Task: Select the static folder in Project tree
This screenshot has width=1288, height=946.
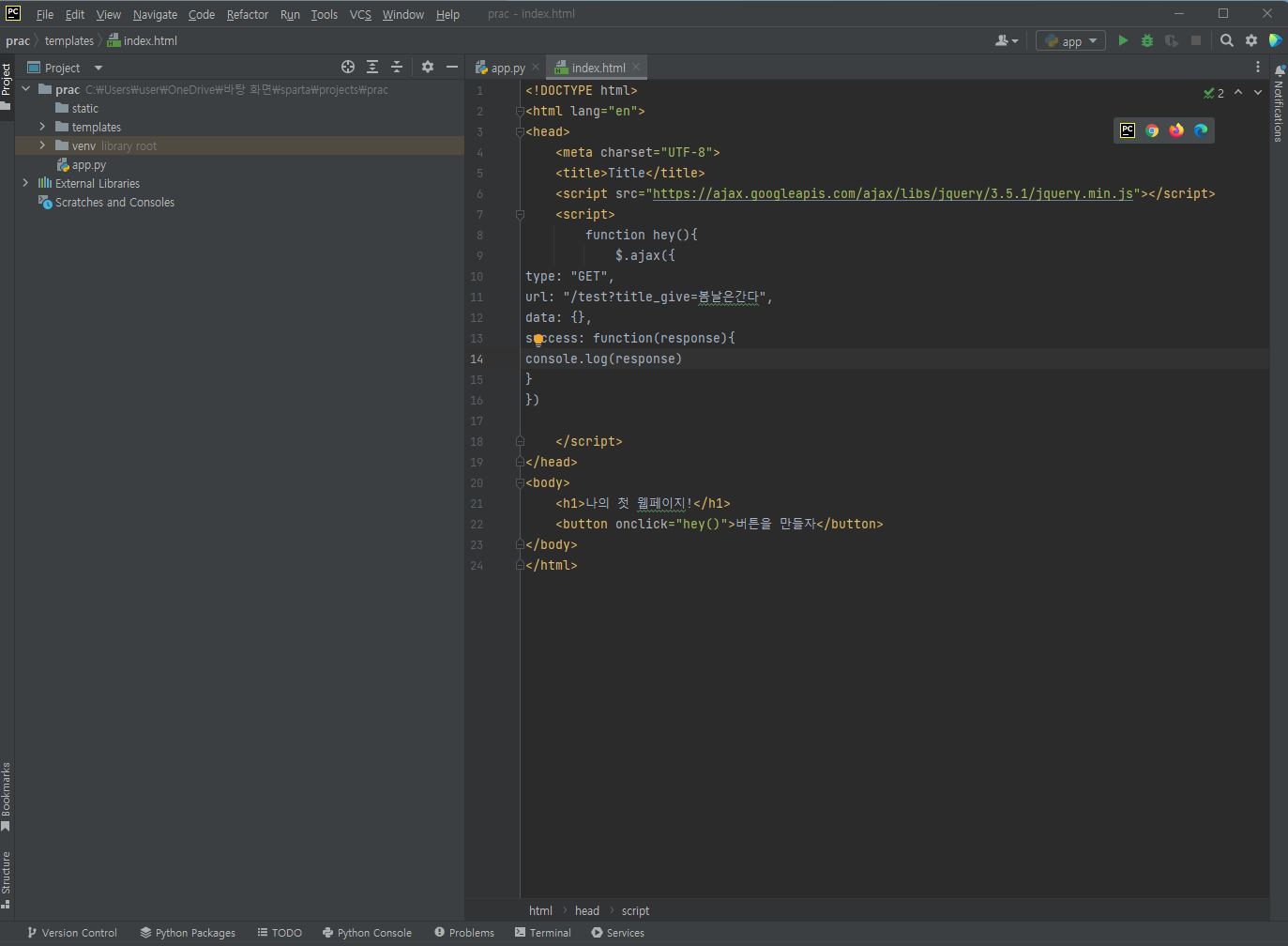Action: [77, 108]
